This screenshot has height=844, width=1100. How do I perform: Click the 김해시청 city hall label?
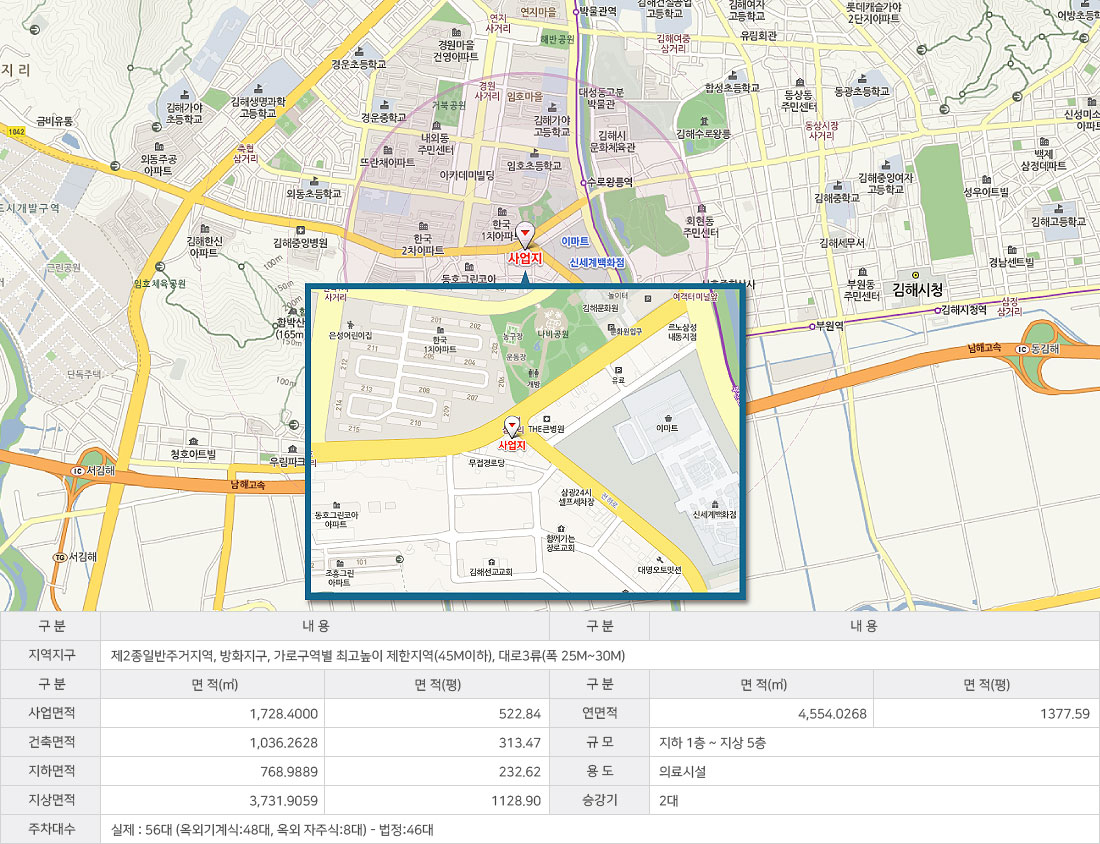pyautogui.click(x=918, y=290)
